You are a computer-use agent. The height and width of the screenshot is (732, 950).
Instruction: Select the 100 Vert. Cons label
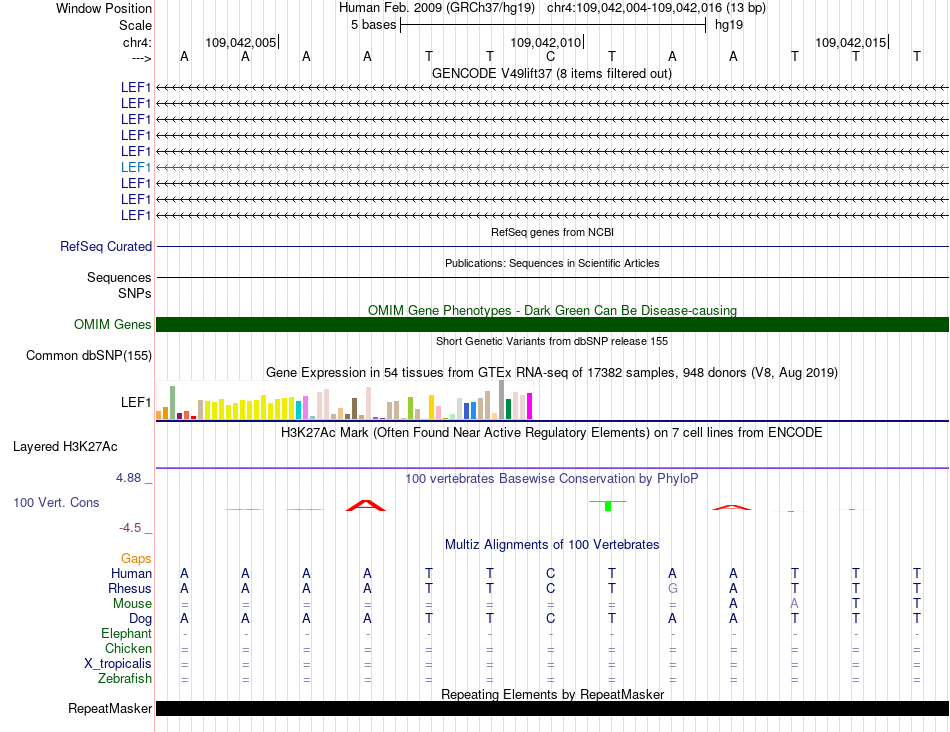56,502
